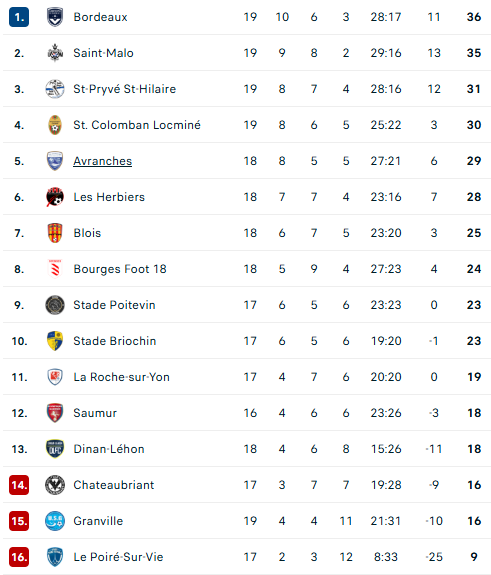The width and height of the screenshot is (491, 575).
Task: Open the Stade Poitevin team name
Action: coord(114,305)
